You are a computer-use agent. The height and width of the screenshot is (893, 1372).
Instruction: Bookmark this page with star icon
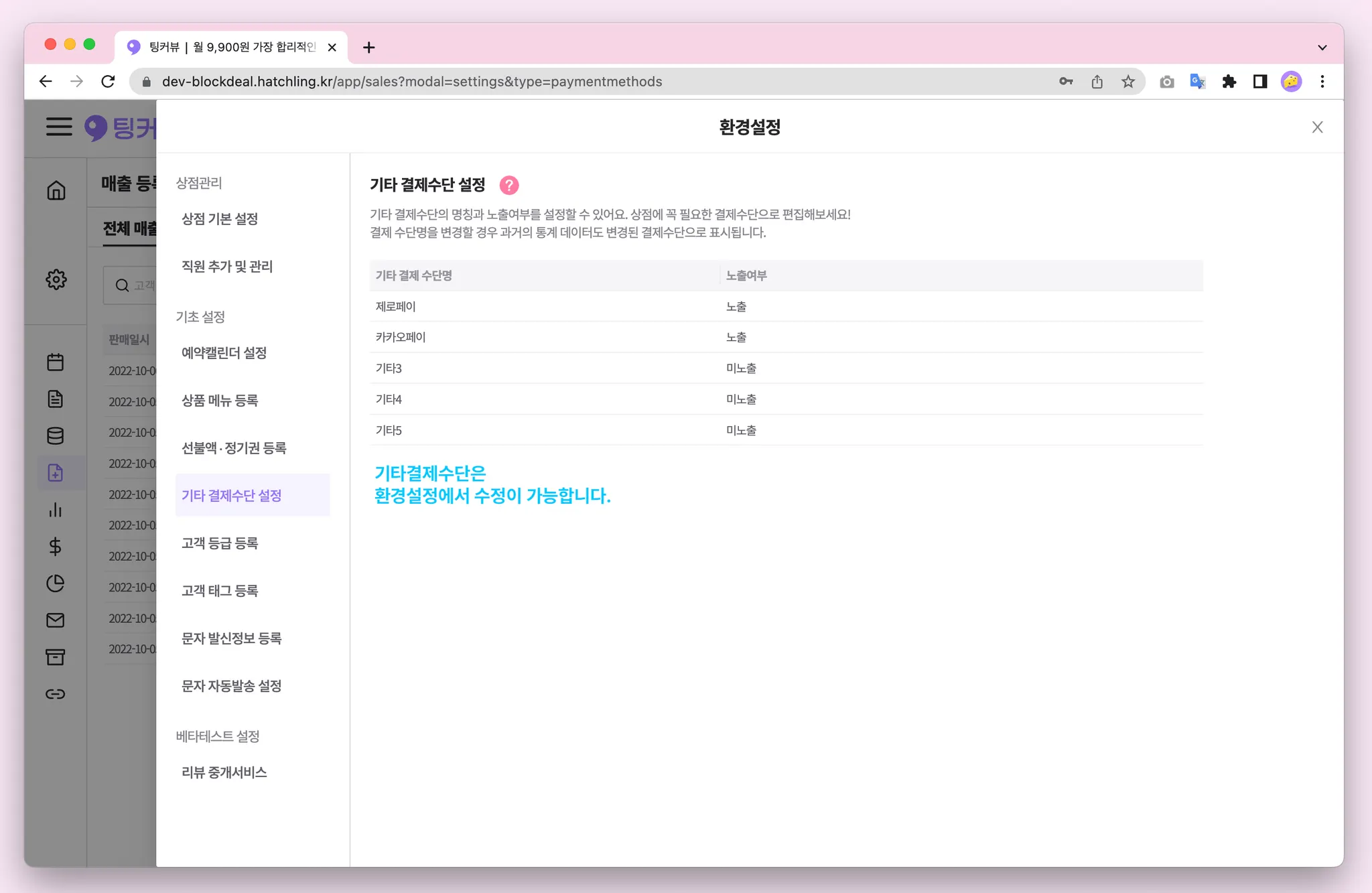[x=1128, y=82]
